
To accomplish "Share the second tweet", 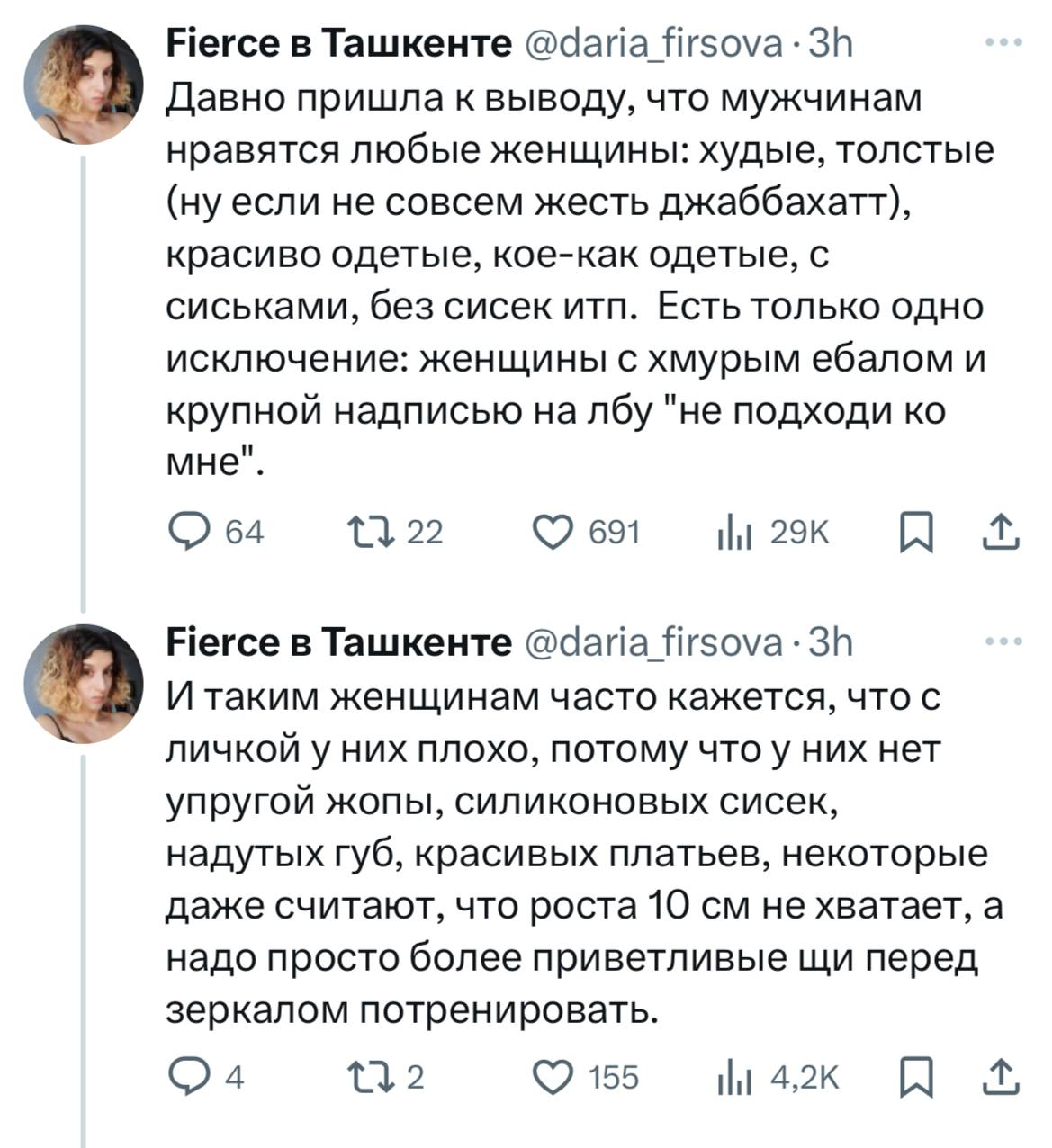I will [1001, 1076].
